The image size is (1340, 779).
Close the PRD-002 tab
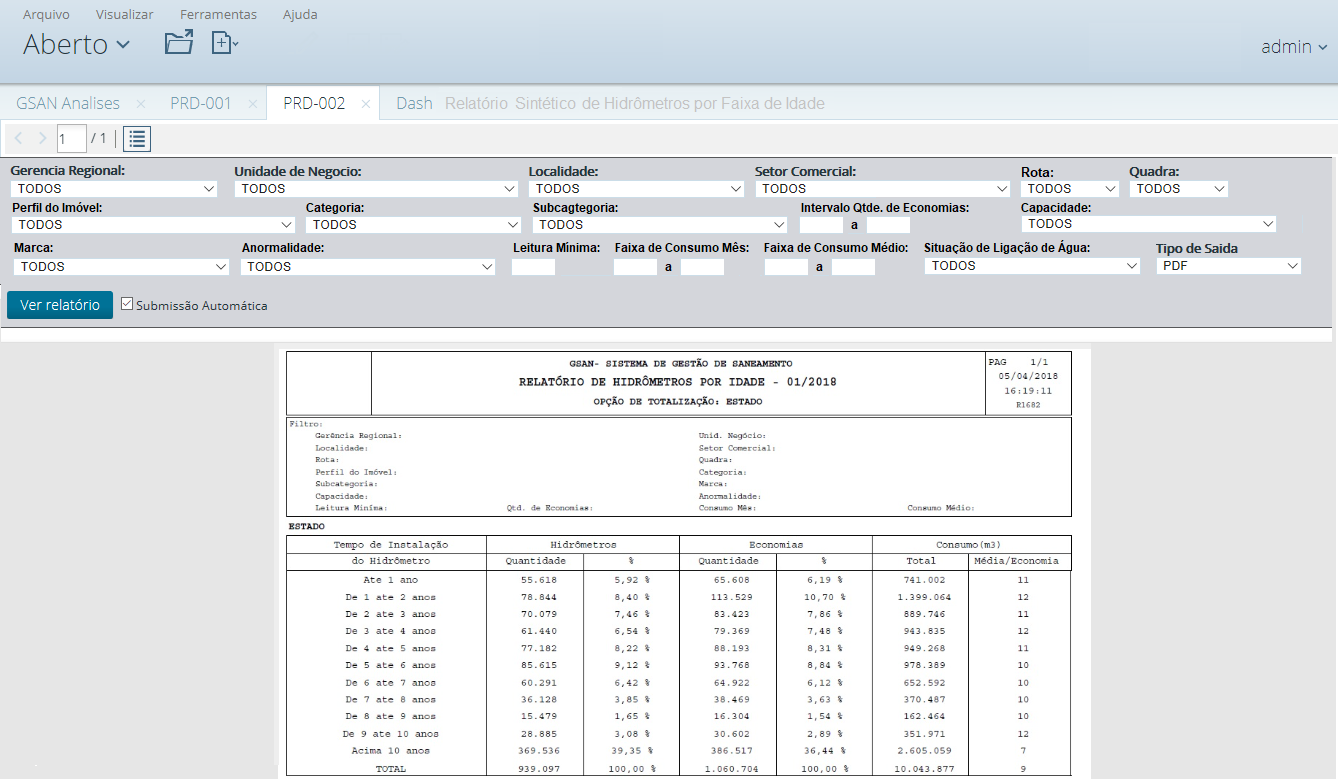366,104
